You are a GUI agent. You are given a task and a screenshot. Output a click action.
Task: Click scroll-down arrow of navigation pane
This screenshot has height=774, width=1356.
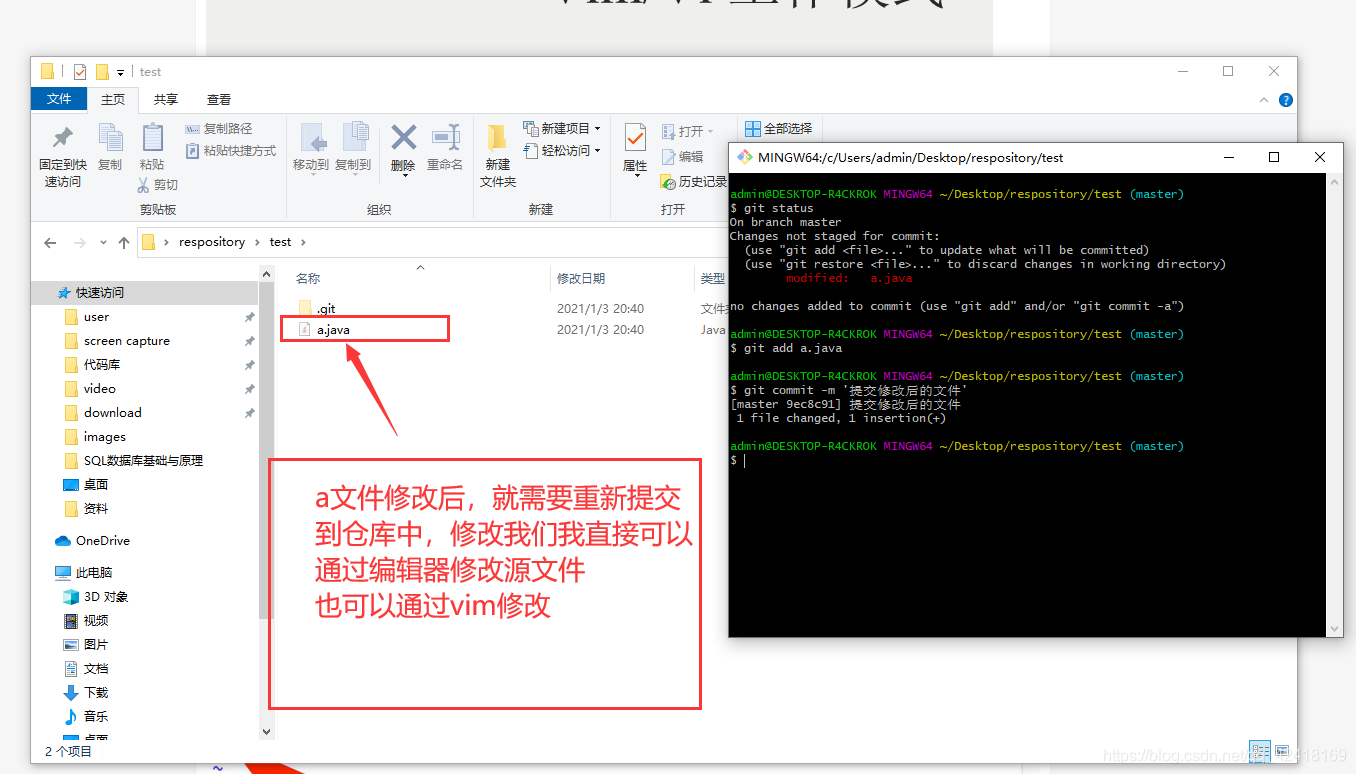pos(266,731)
